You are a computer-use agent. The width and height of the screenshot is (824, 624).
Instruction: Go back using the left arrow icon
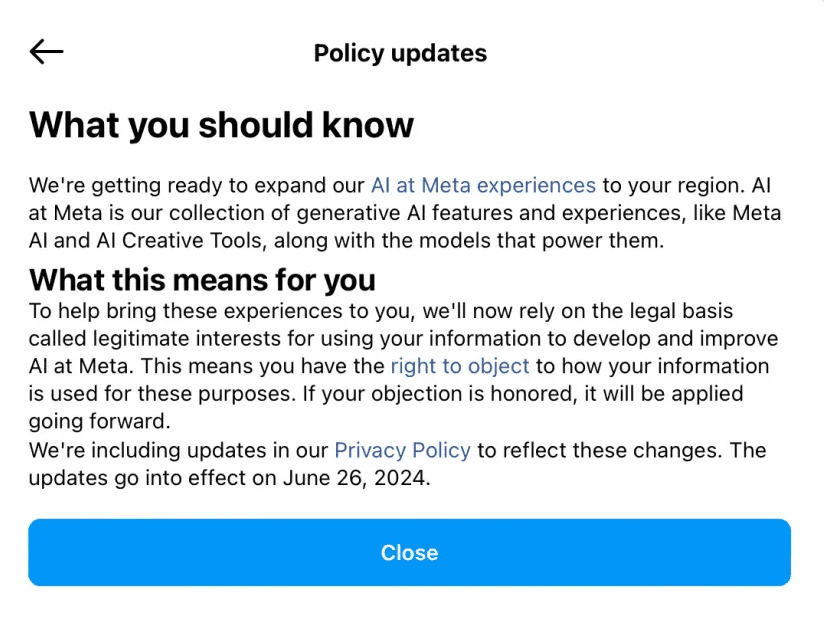[46, 52]
